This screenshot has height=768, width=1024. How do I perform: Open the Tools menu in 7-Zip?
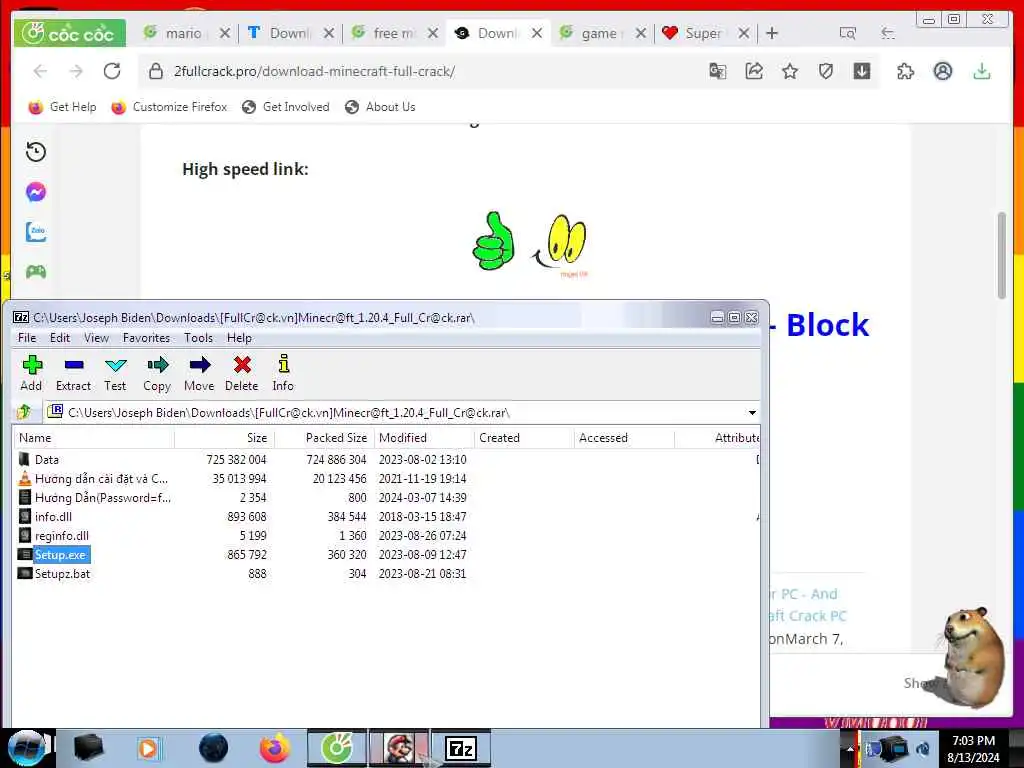[x=198, y=338]
